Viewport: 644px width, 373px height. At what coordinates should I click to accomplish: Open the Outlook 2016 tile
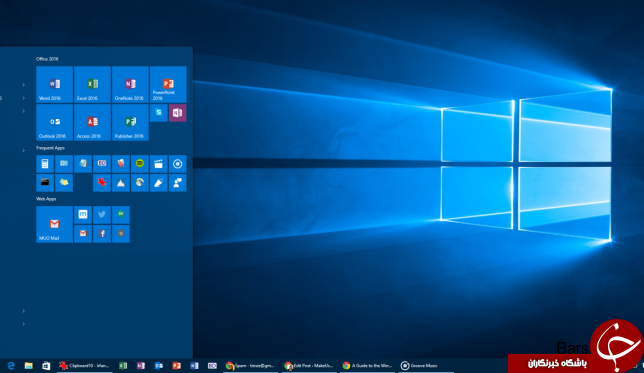[55, 122]
